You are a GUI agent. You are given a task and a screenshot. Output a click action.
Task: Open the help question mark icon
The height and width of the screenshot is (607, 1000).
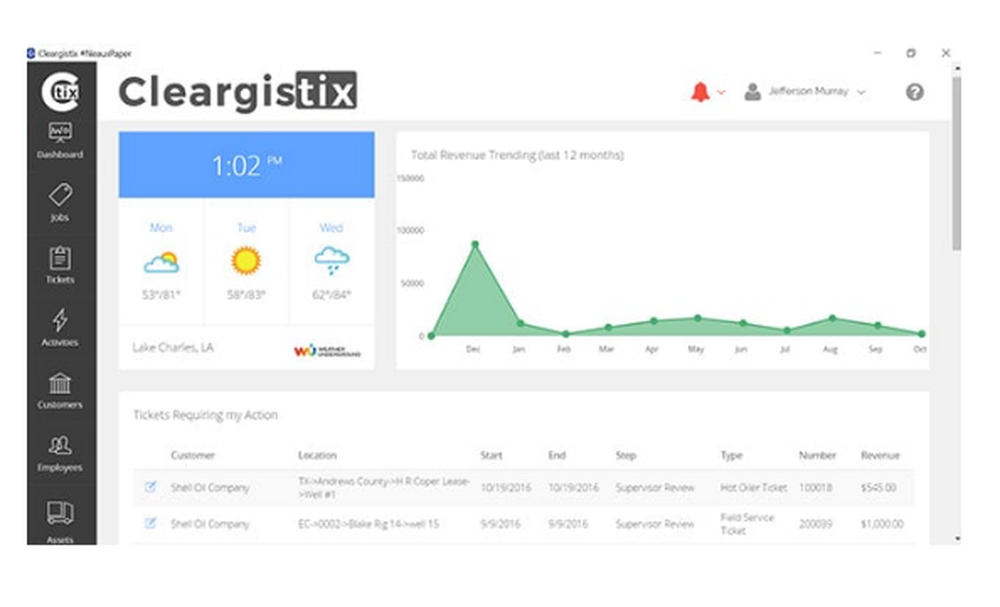(x=915, y=92)
